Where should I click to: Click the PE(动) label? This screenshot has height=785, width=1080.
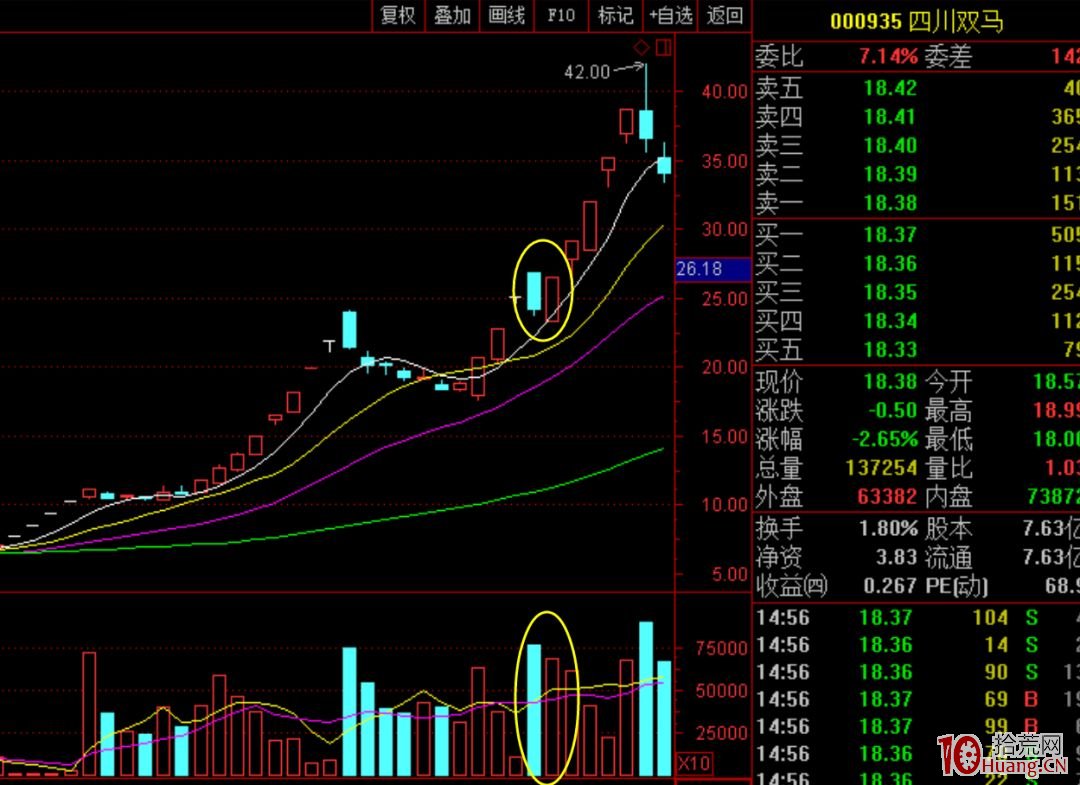click(956, 586)
